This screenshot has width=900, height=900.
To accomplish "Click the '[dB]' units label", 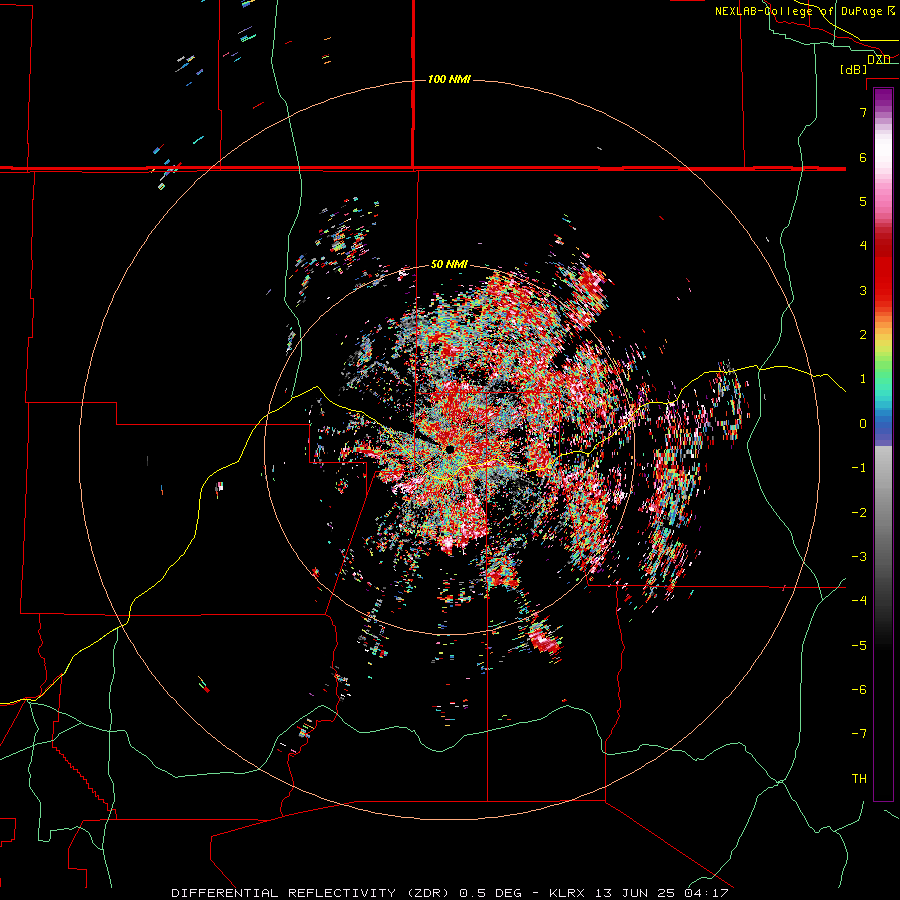I will [x=854, y=70].
